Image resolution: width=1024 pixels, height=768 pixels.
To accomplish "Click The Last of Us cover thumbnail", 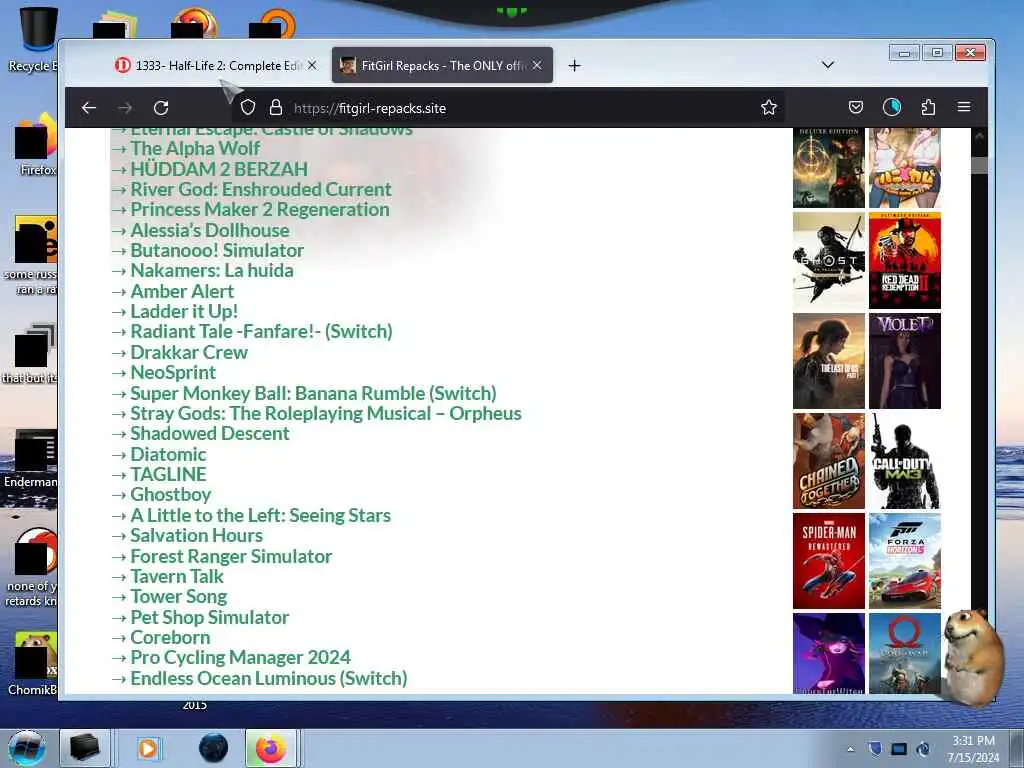I will pos(829,360).
